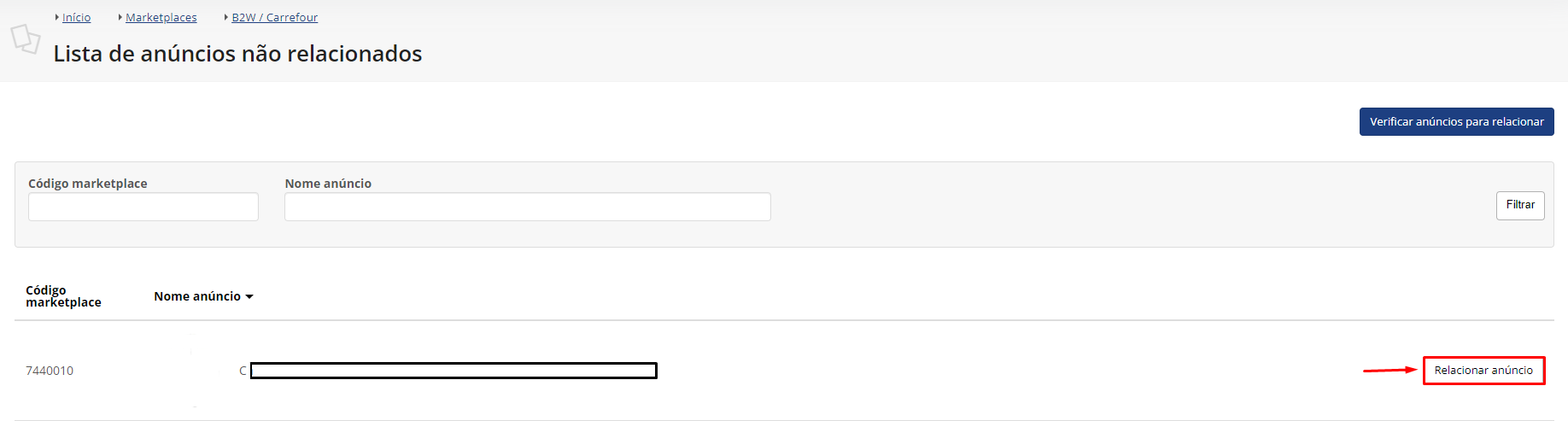Screen dimensions: 1568x421
Task: Click the Lista de anúncios não relacionados heading
Action: point(237,54)
